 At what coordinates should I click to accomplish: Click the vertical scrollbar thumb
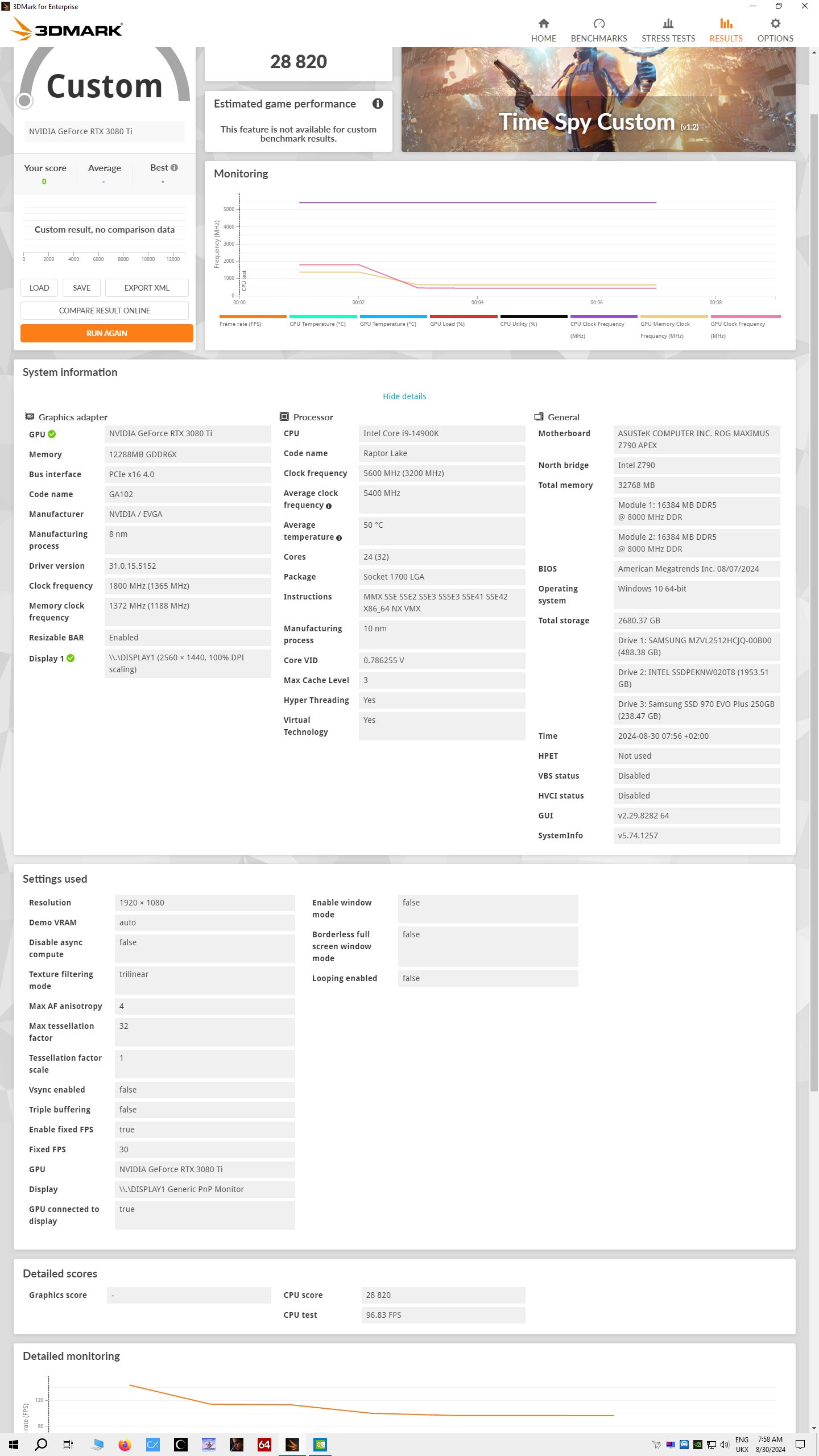(x=813, y=603)
